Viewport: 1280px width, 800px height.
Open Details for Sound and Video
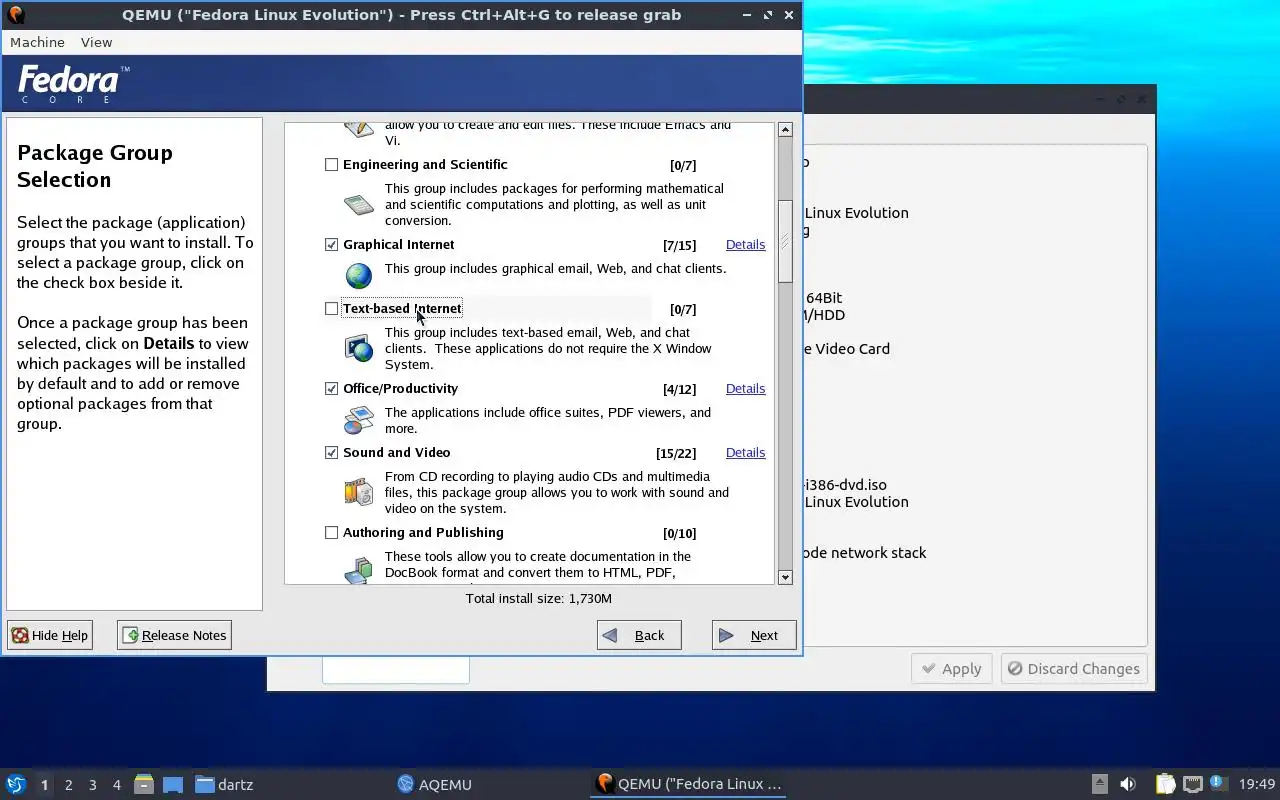[x=745, y=453]
